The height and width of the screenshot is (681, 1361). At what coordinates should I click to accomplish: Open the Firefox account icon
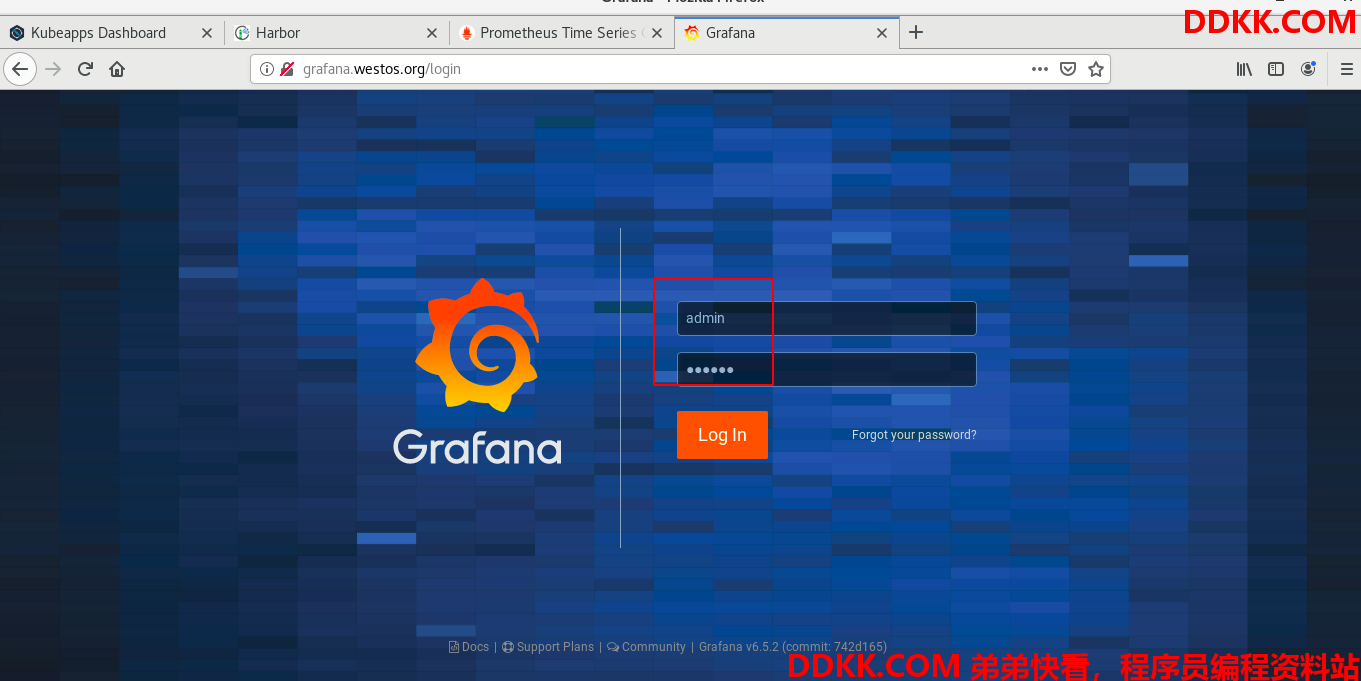1308,69
